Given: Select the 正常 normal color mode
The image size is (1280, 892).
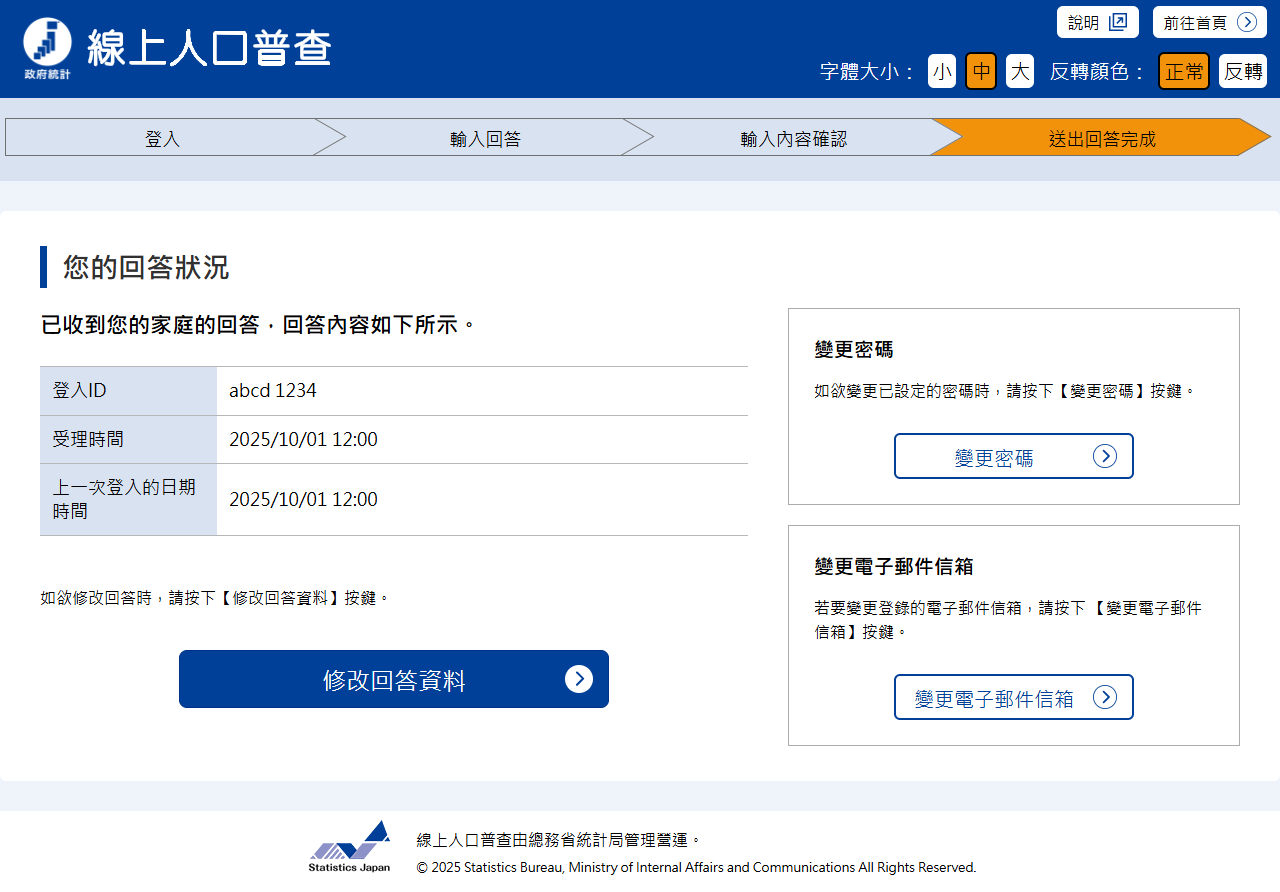Looking at the screenshot, I should click(x=1184, y=71).
